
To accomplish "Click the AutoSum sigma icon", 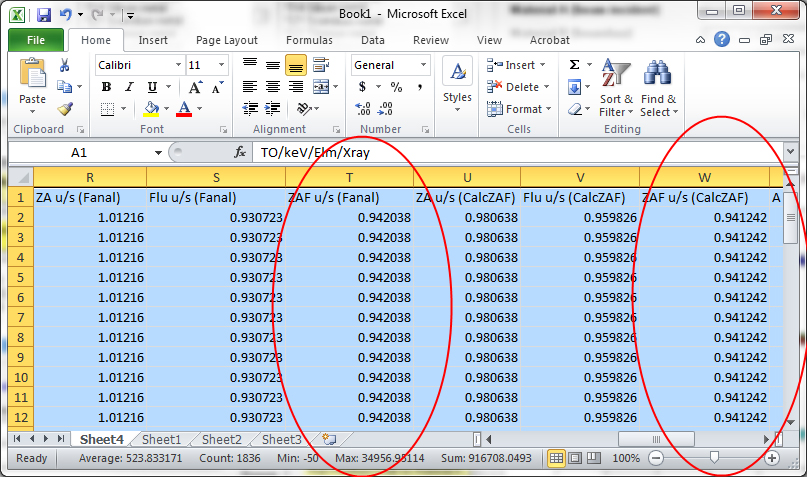I will 574,65.
